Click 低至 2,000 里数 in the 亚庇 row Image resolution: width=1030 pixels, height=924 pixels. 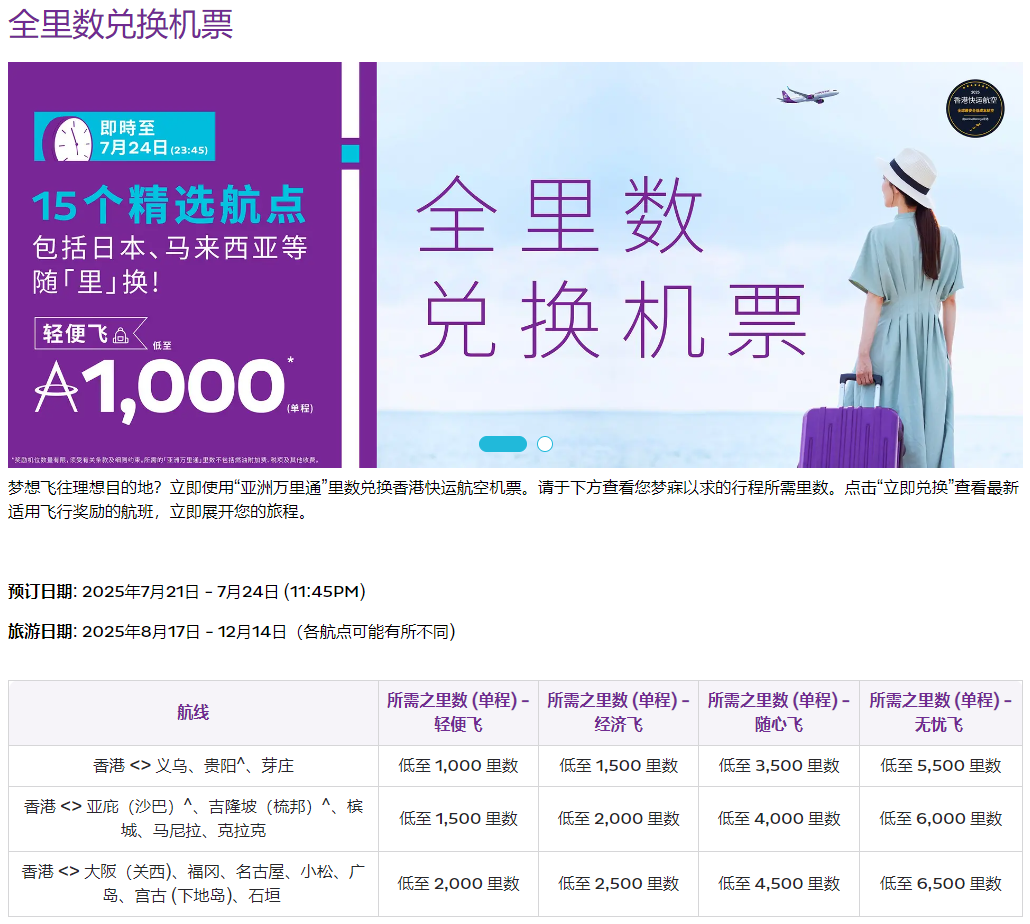click(618, 819)
